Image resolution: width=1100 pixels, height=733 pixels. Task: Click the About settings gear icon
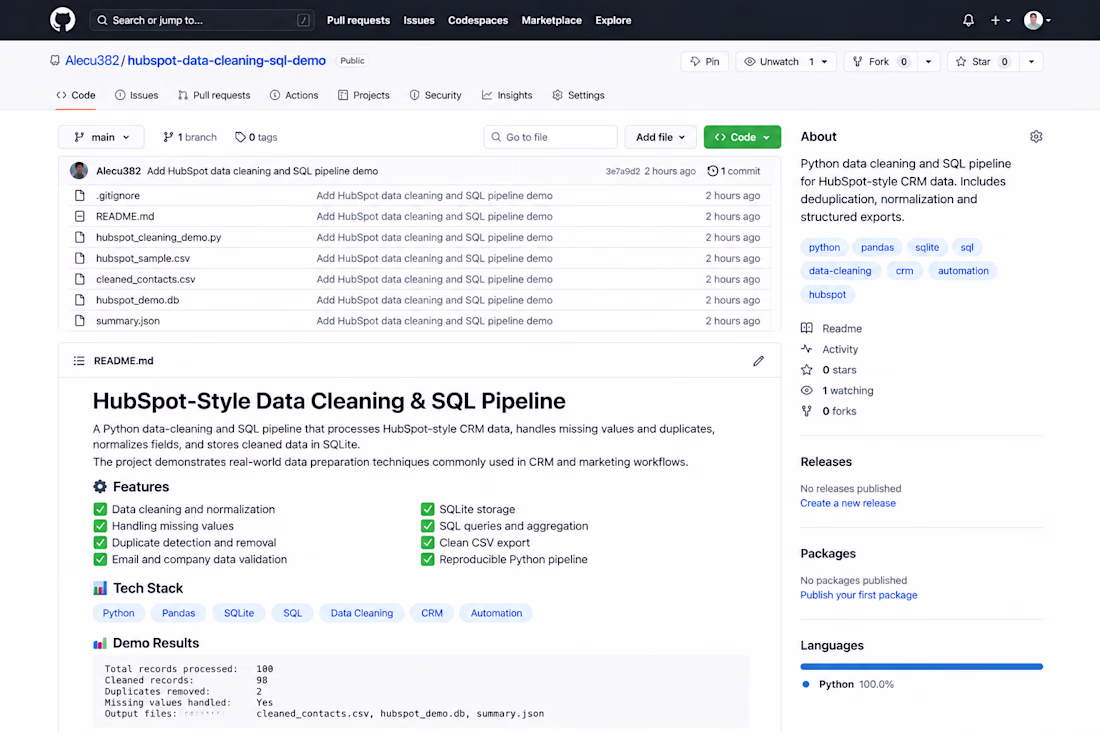1035,137
